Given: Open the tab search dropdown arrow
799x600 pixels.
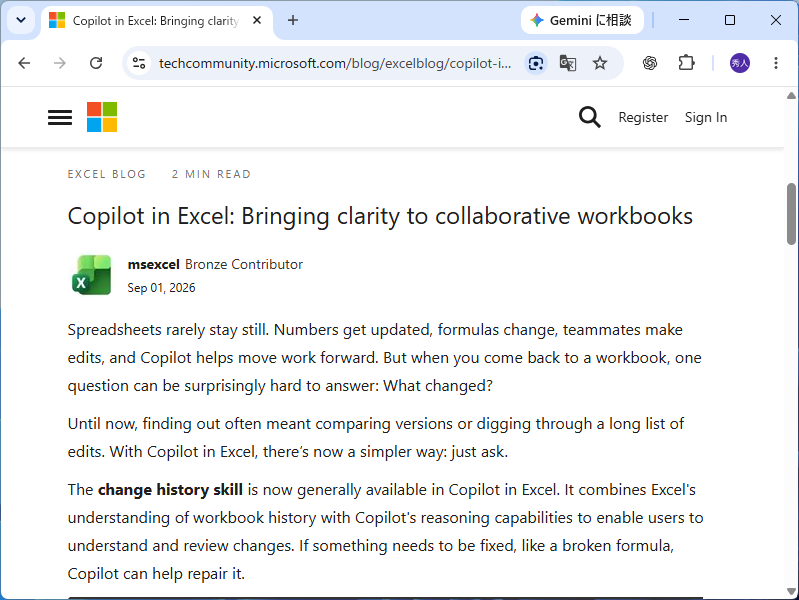Looking at the screenshot, I should coord(21,20).
